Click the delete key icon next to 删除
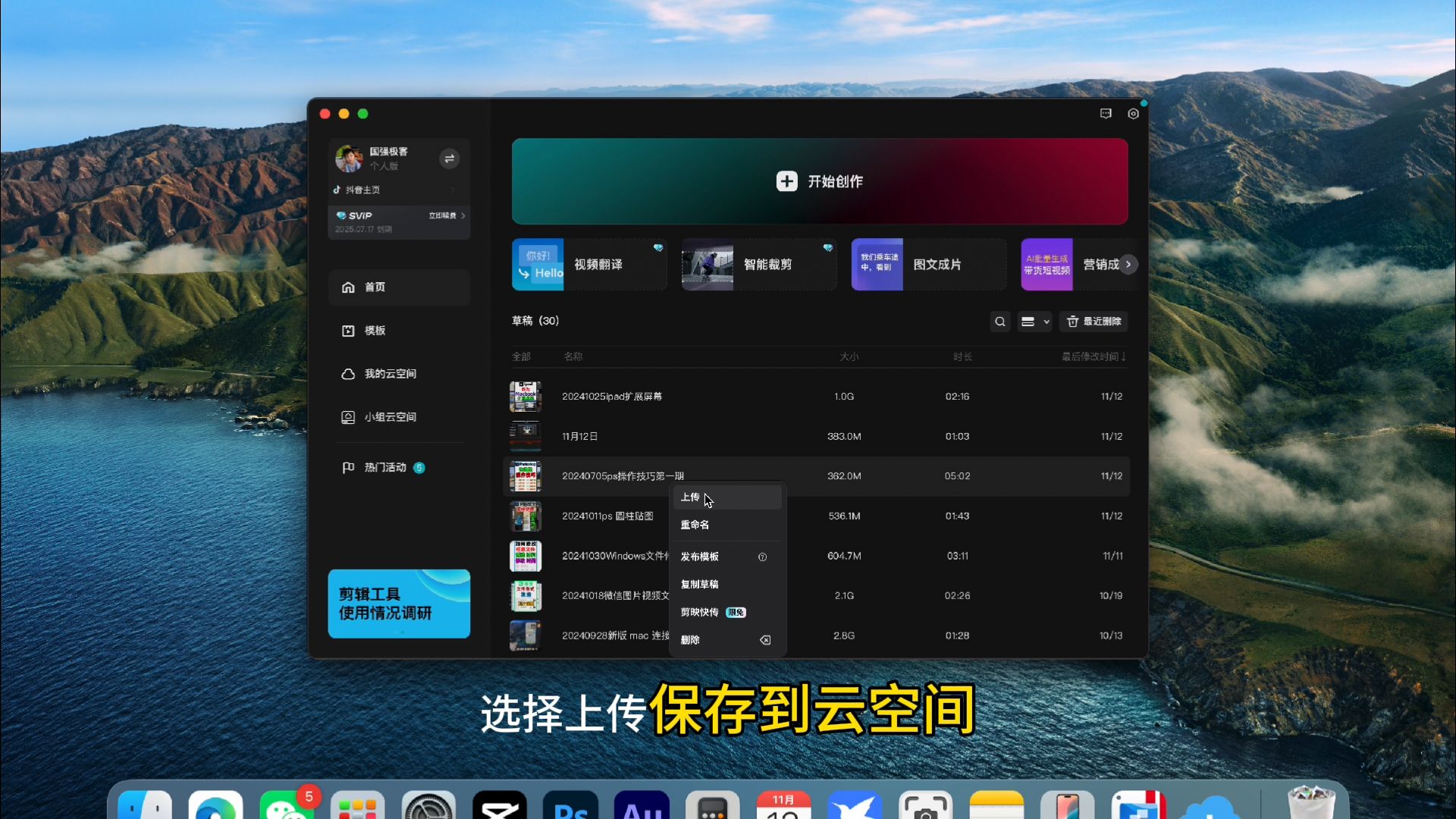The height and width of the screenshot is (819, 1456). coord(765,640)
